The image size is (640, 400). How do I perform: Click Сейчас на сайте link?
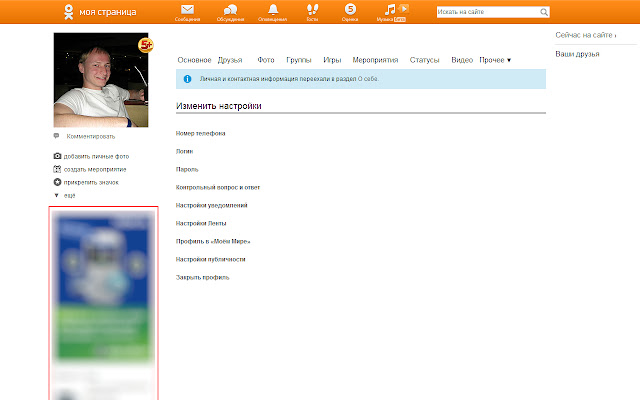586,35
